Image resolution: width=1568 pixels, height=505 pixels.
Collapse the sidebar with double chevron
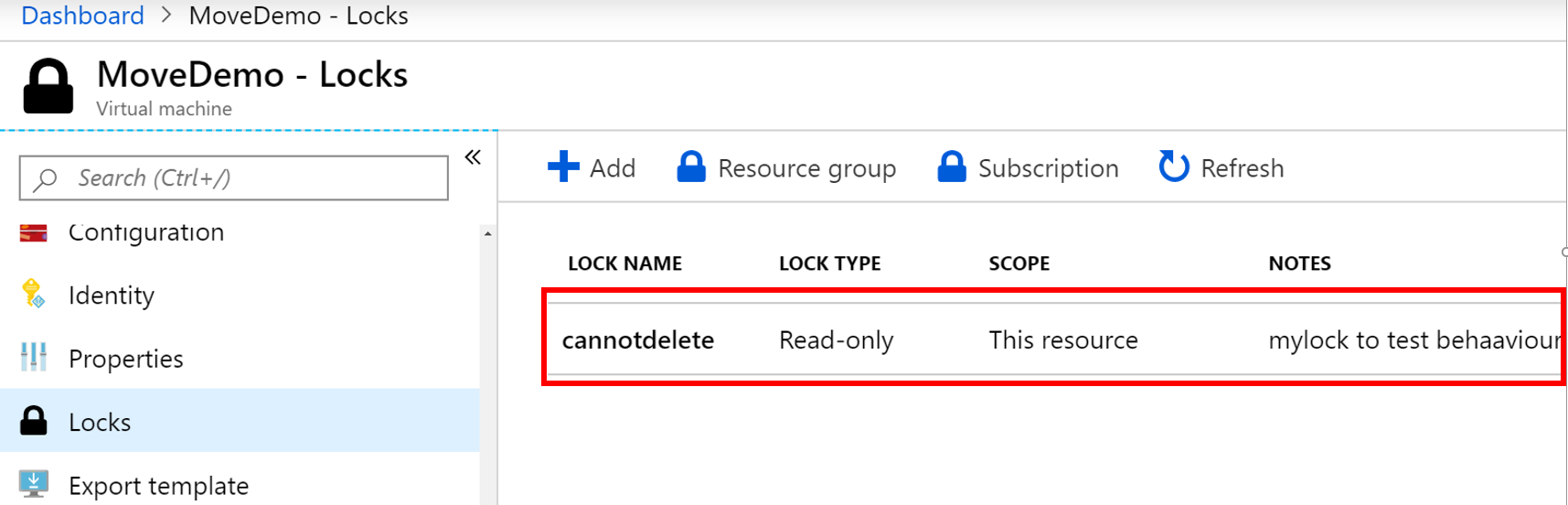point(473,157)
